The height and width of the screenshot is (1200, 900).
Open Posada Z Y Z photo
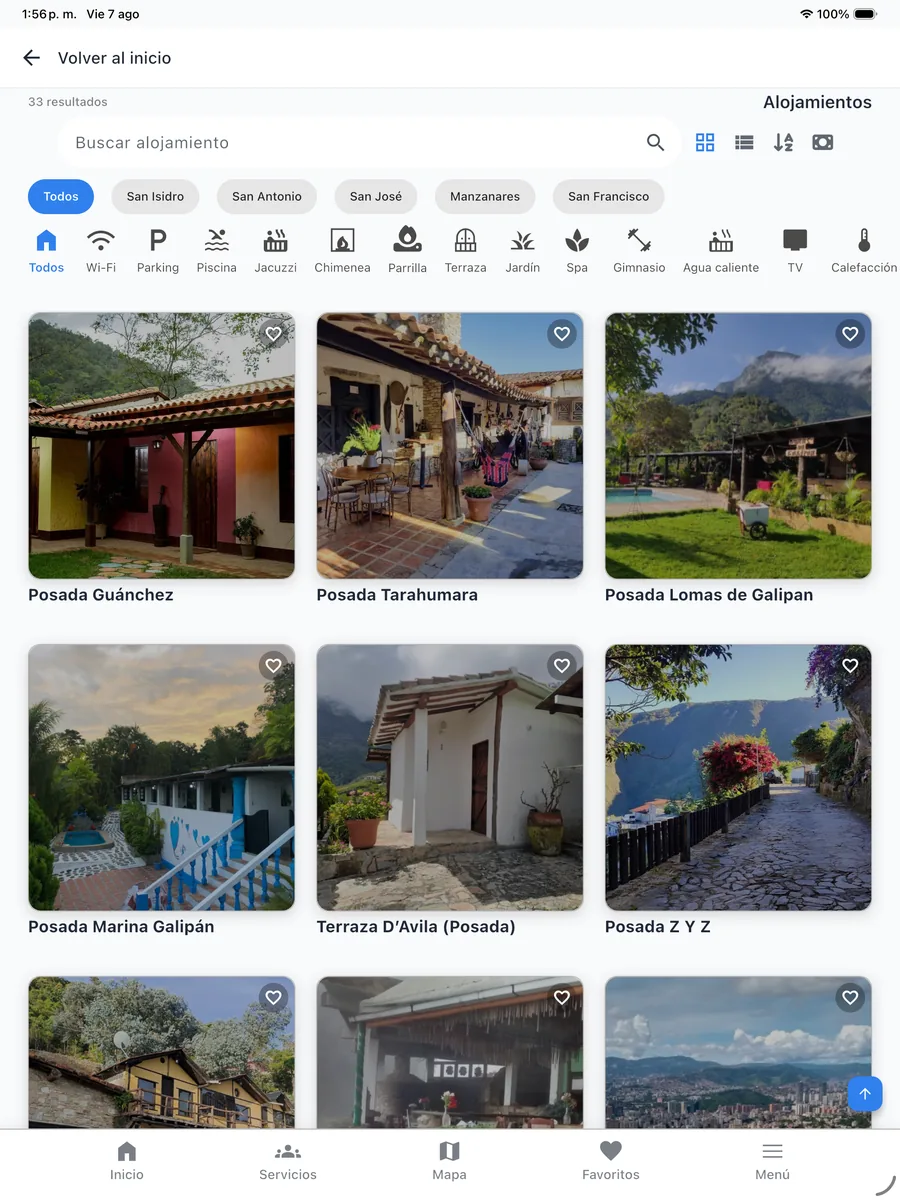[738, 778]
